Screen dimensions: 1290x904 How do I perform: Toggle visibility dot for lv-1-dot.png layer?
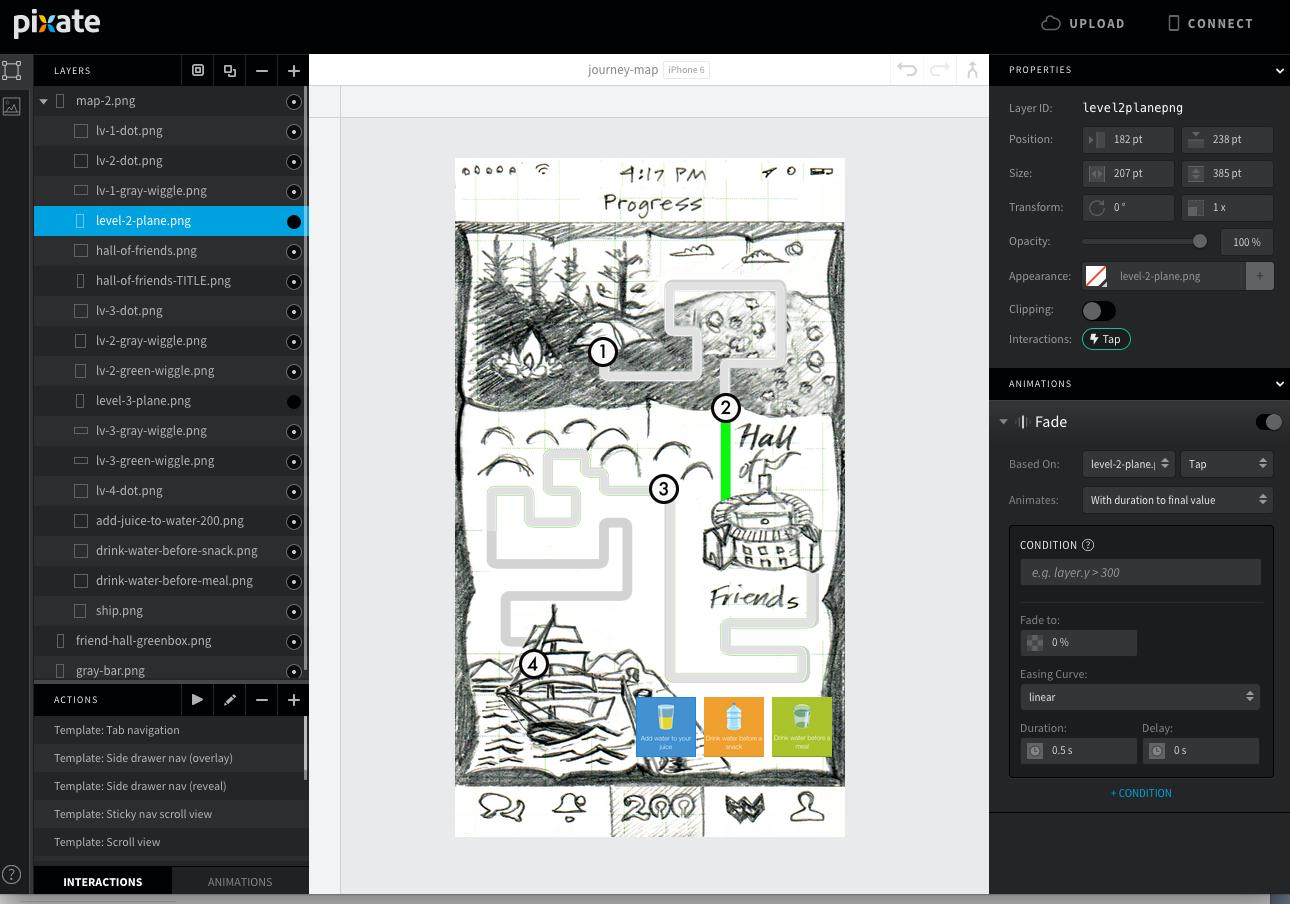pos(294,131)
